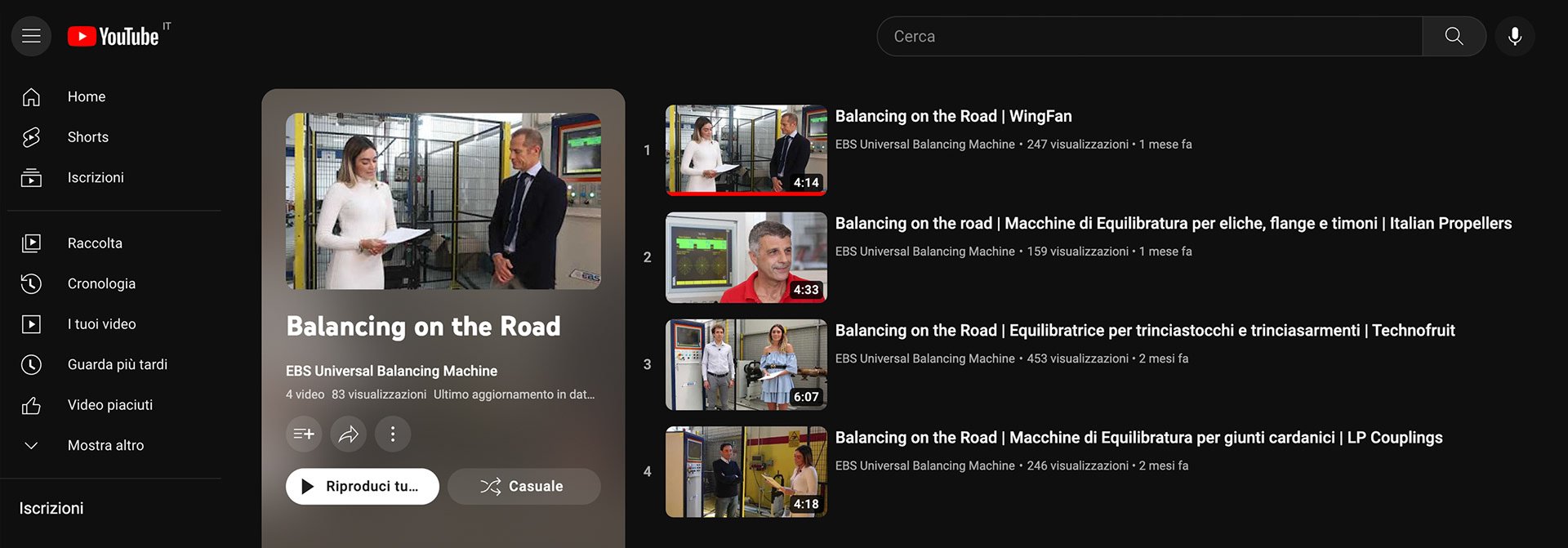The image size is (1568, 548).
Task: Click channel name under Italian Propellers video
Action: point(924,252)
